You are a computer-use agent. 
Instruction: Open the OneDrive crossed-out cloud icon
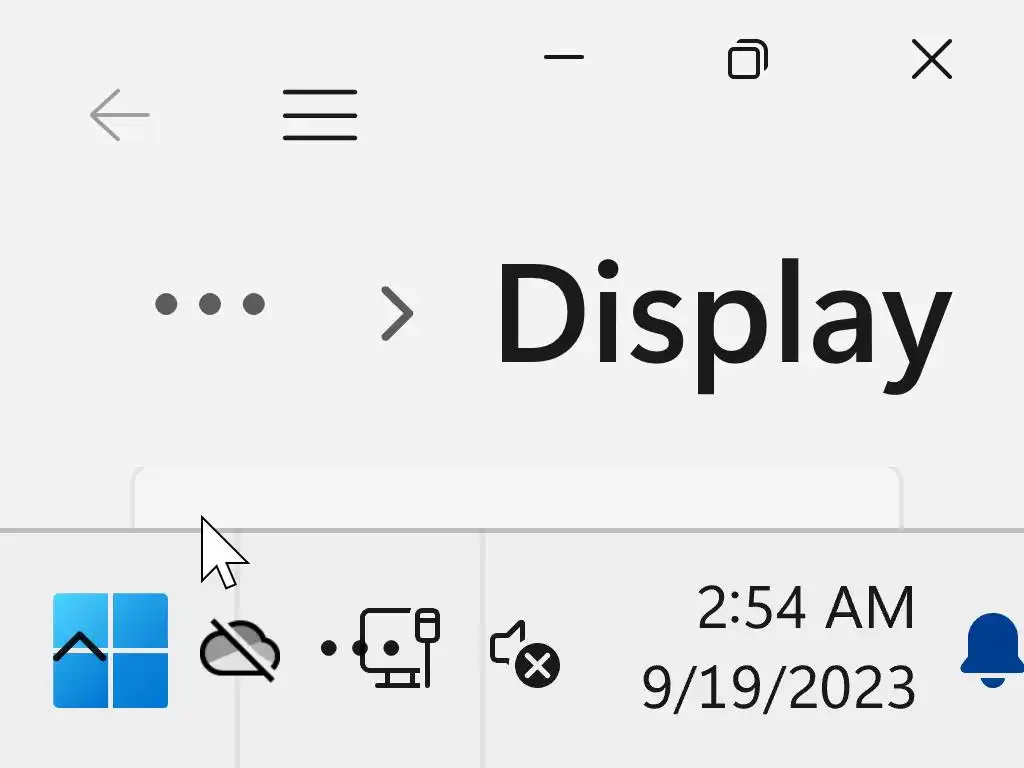(240, 650)
